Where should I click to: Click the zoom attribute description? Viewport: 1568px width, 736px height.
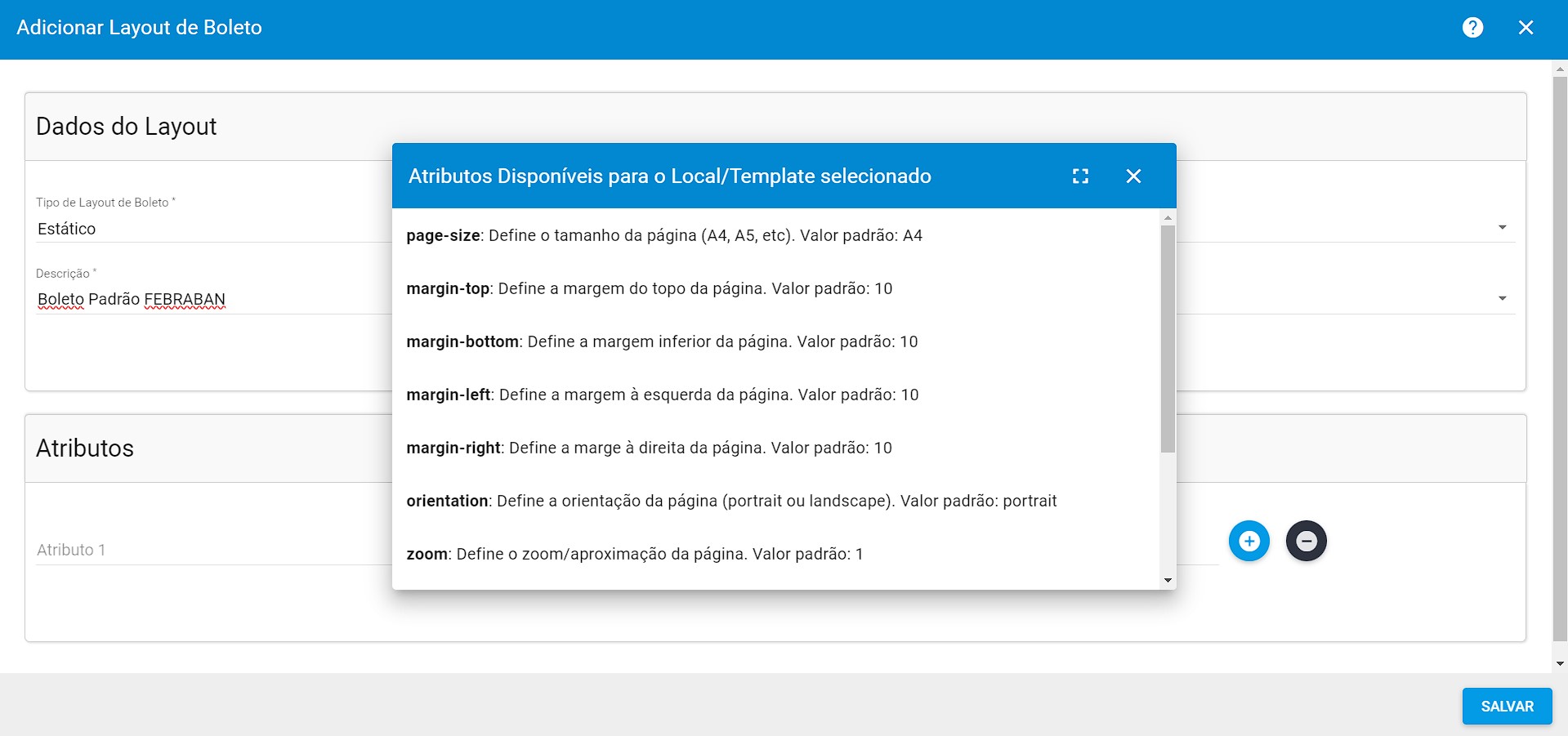pos(635,554)
